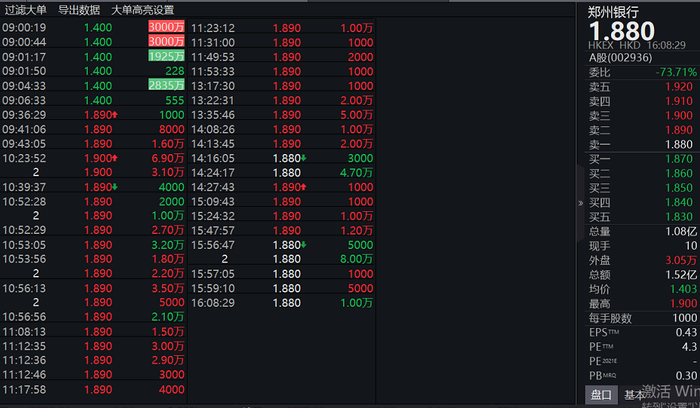Click the 导出数据 export button
The width and height of the screenshot is (700, 408).
coord(79,10)
